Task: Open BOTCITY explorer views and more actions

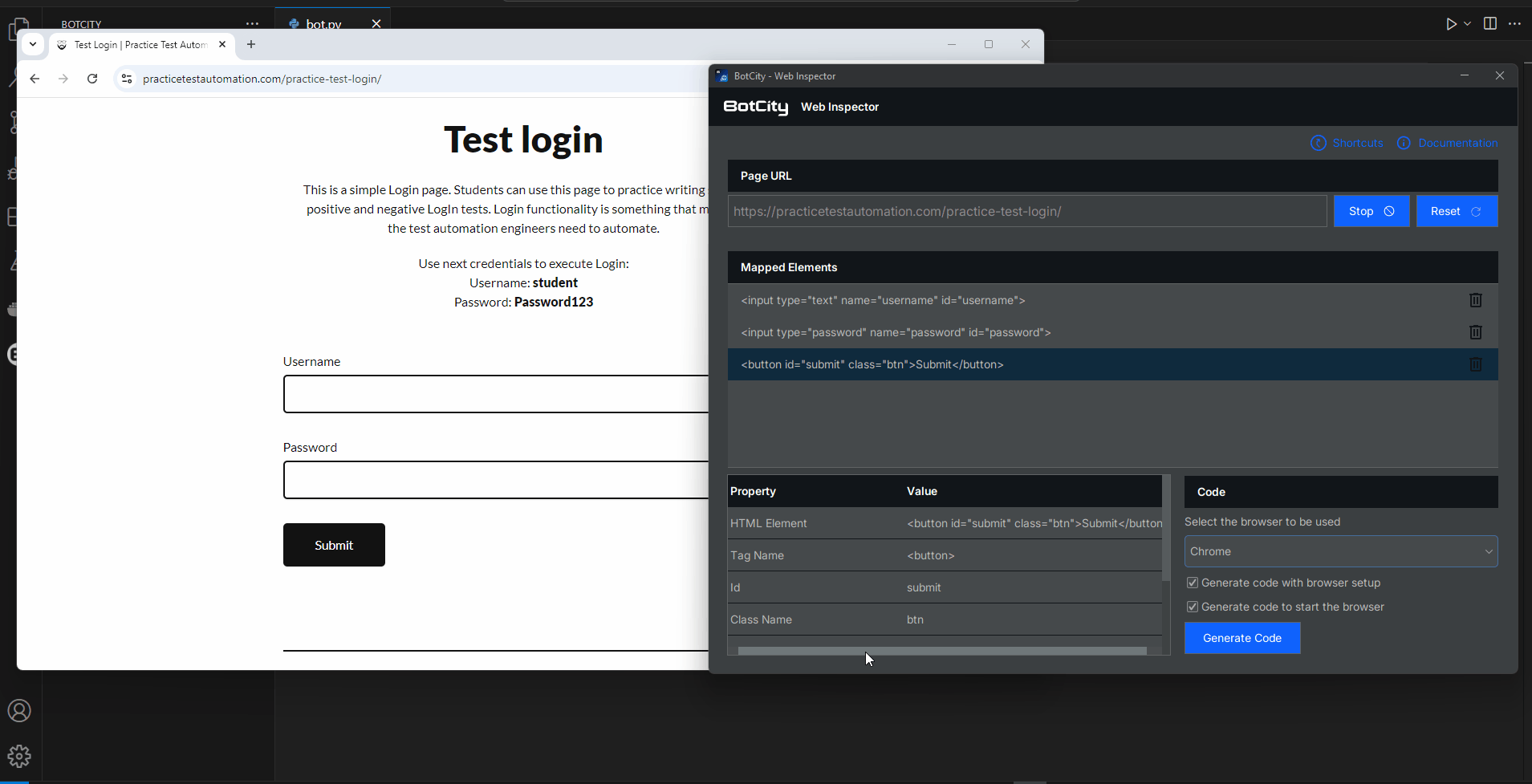Action: tap(252, 24)
